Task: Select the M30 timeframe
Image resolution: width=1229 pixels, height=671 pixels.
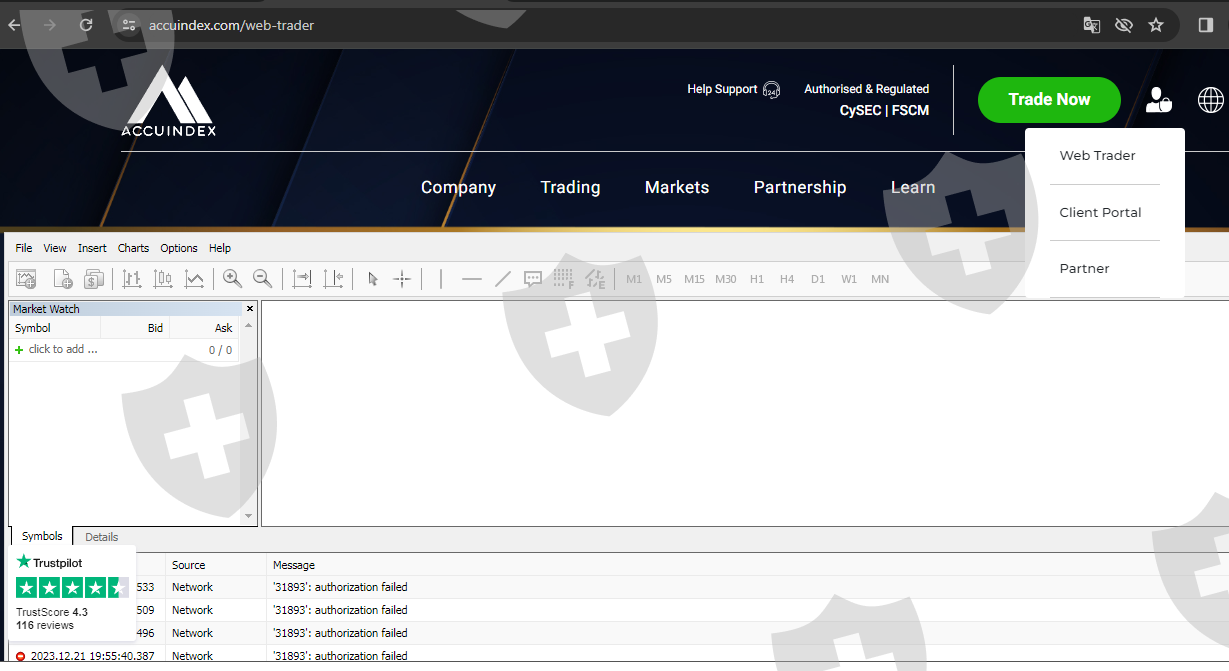Action: [726, 279]
